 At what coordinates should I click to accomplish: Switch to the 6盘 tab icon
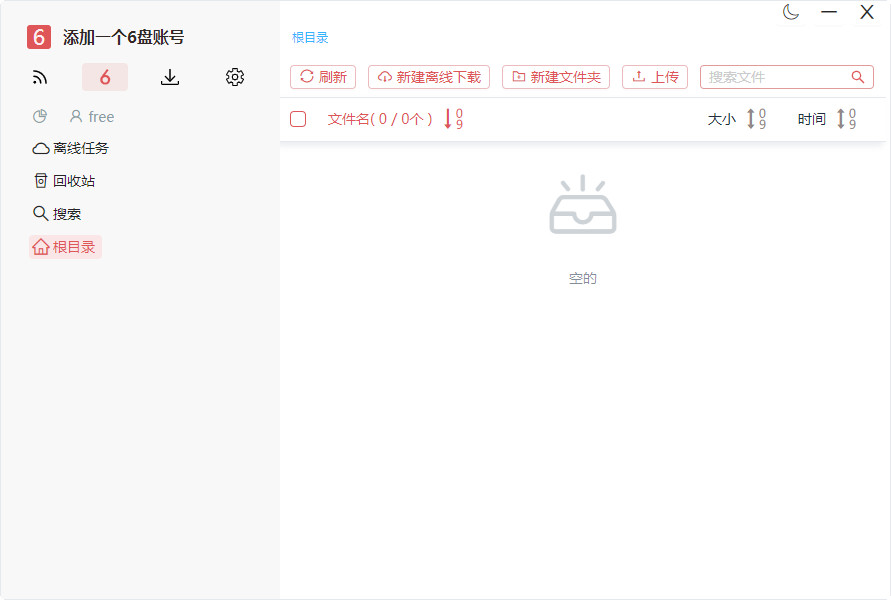click(105, 77)
